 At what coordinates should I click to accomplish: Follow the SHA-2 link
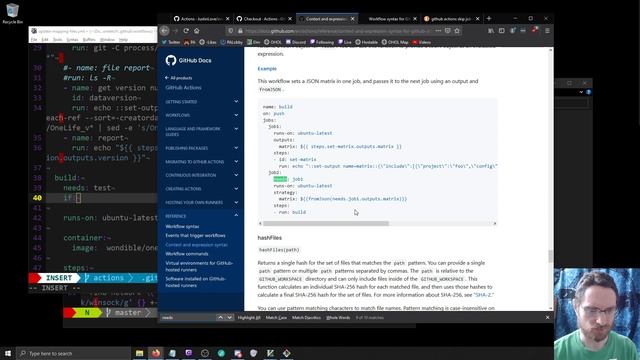point(483,295)
